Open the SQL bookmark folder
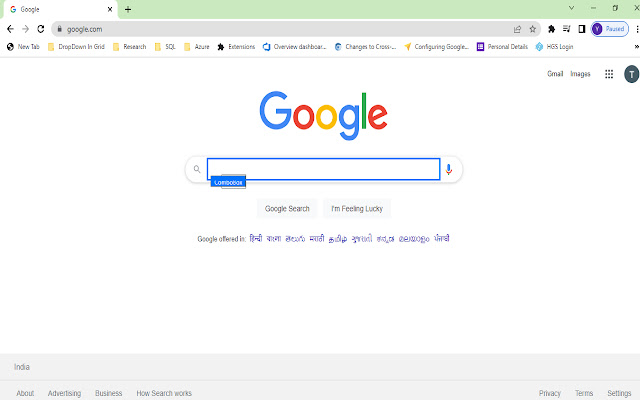640x400 pixels. pyautogui.click(x=165, y=47)
